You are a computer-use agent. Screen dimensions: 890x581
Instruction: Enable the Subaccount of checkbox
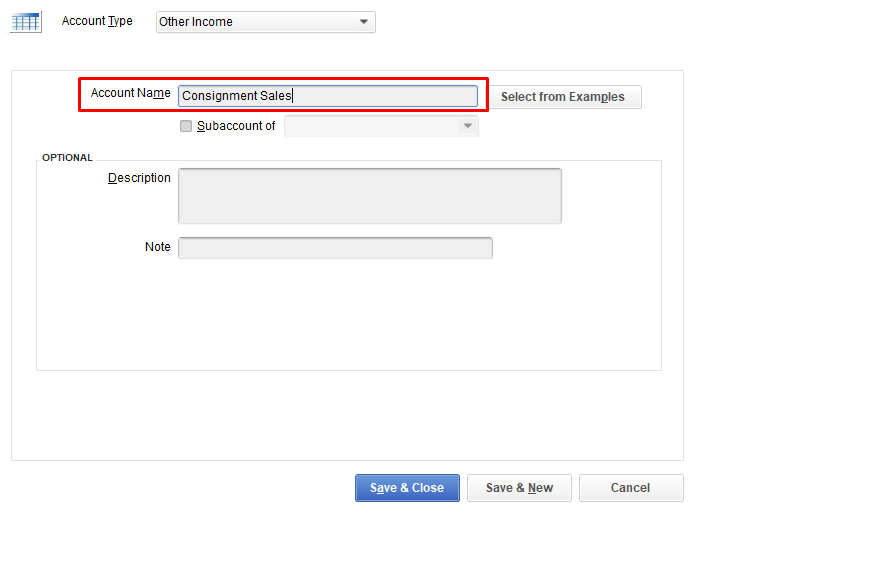coord(186,126)
